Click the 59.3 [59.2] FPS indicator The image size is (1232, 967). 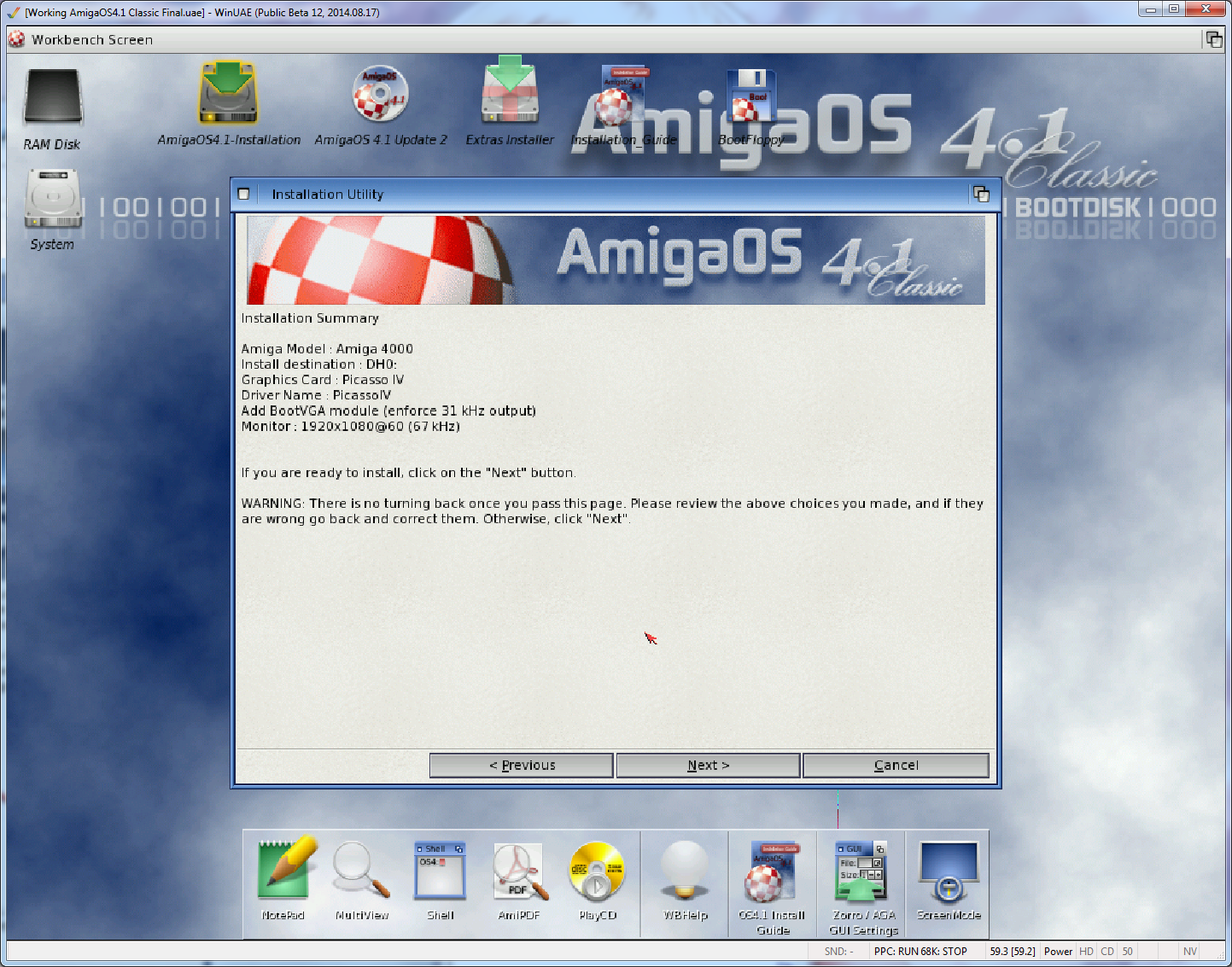(x=1013, y=951)
